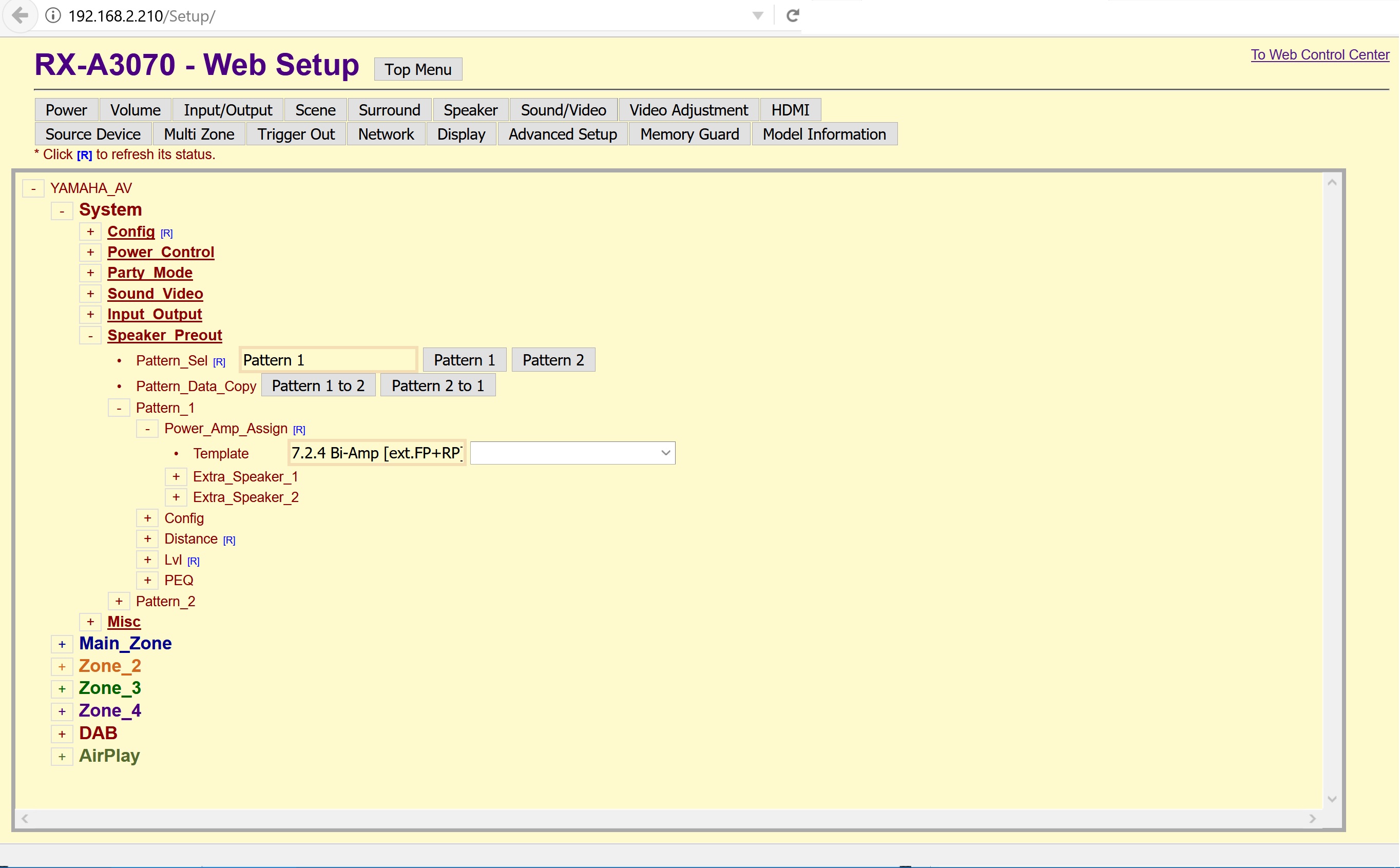Open the Speaker menu tab
This screenshot has height=868, width=1400.
470,110
